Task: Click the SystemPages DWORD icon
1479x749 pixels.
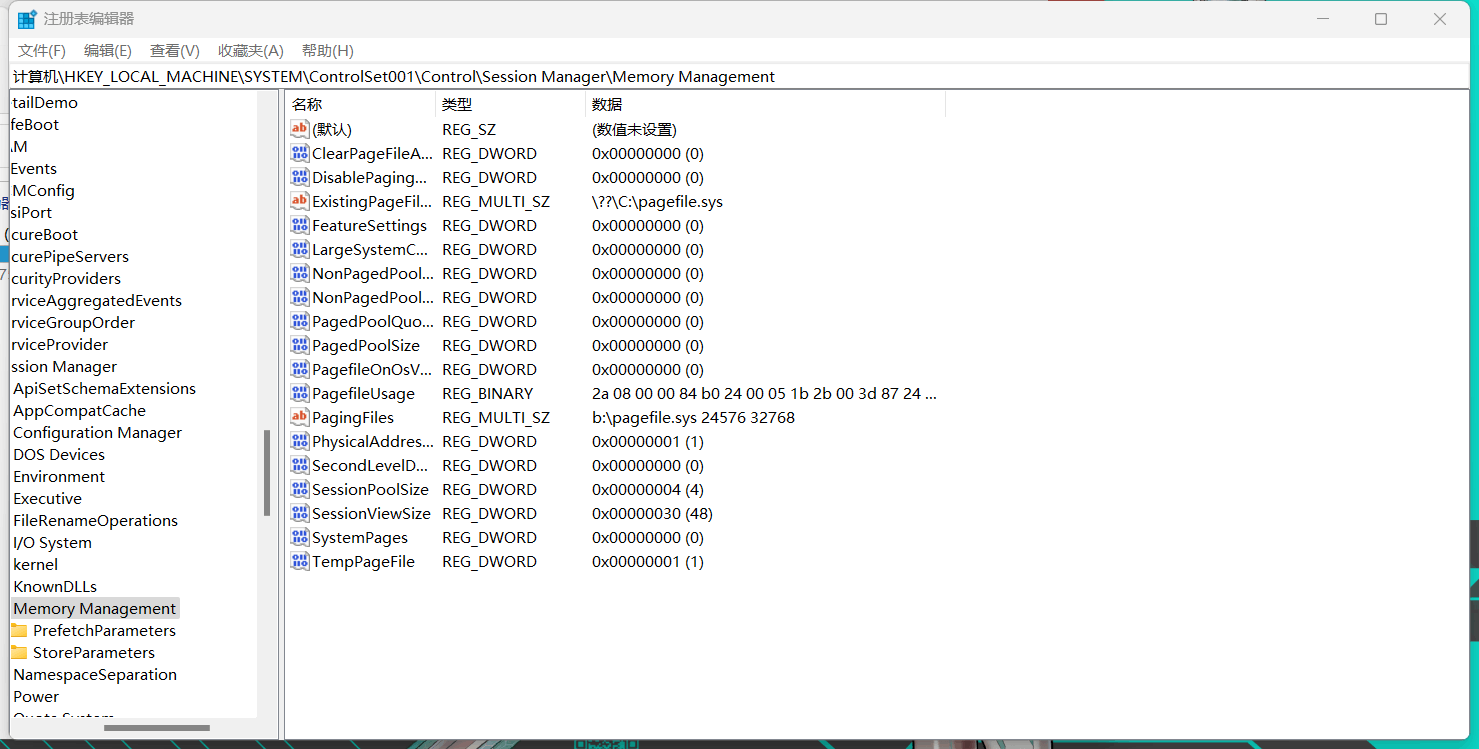Action: 300,537
